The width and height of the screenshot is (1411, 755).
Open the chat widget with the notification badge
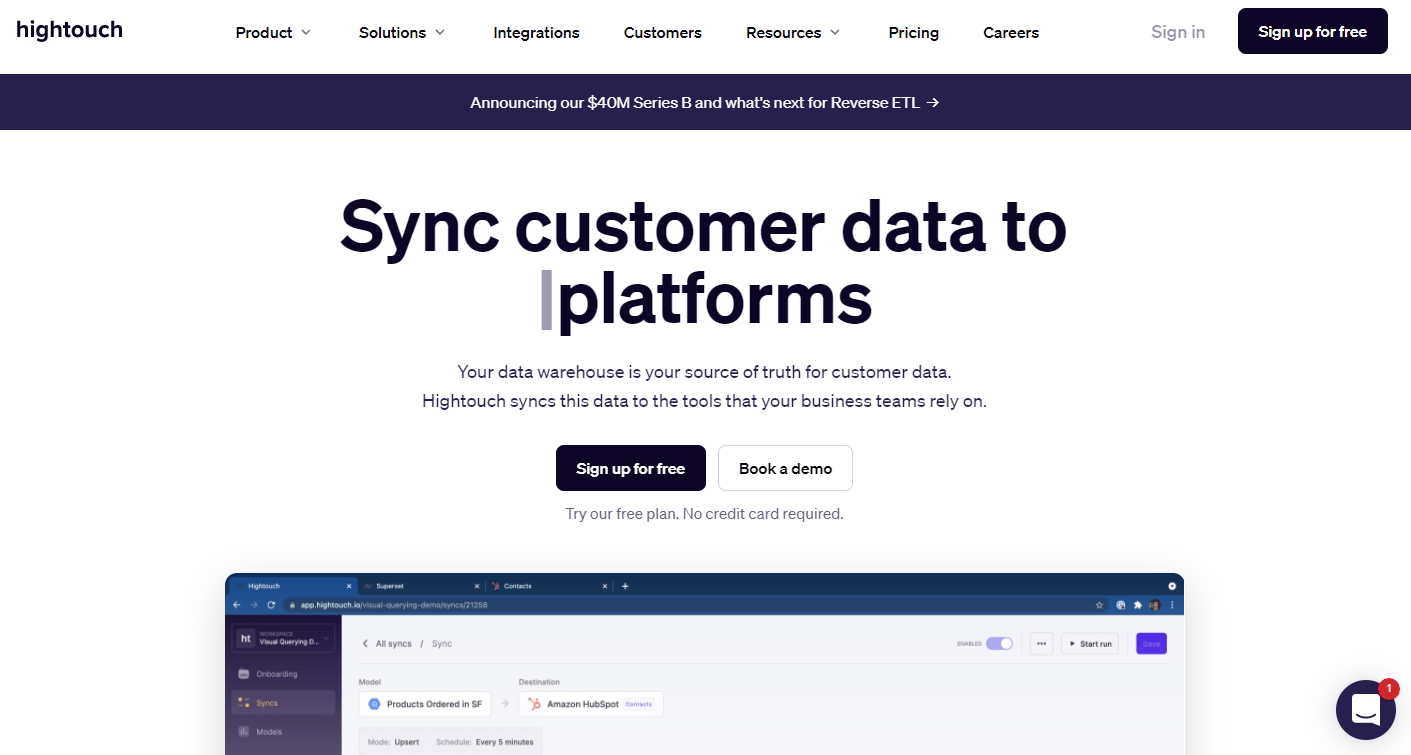[x=1366, y=710]
